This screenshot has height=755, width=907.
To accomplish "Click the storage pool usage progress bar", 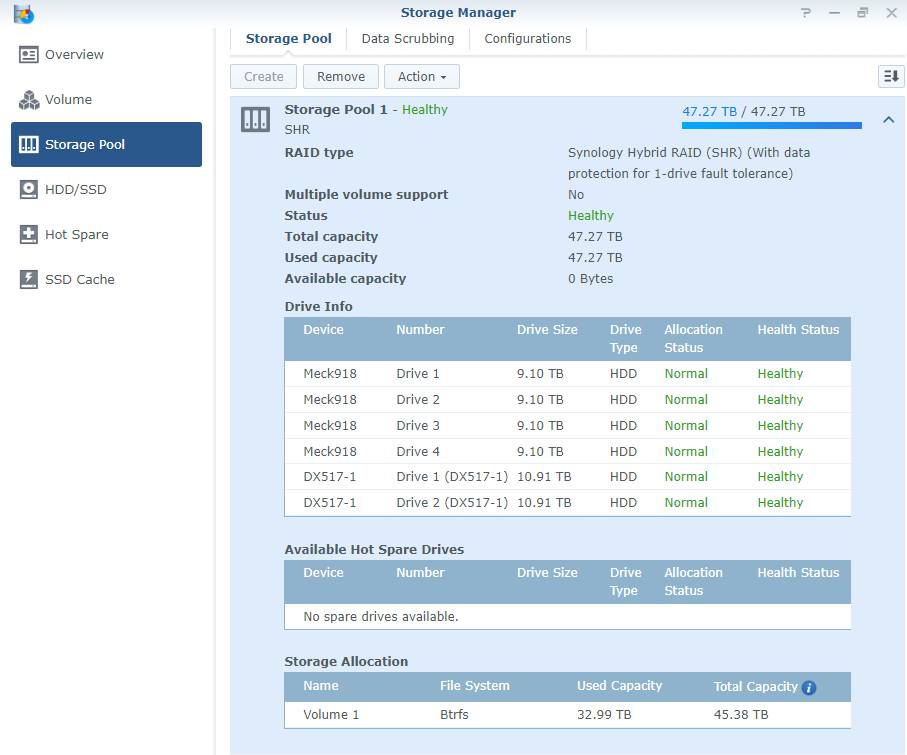I will coord(772,126).
